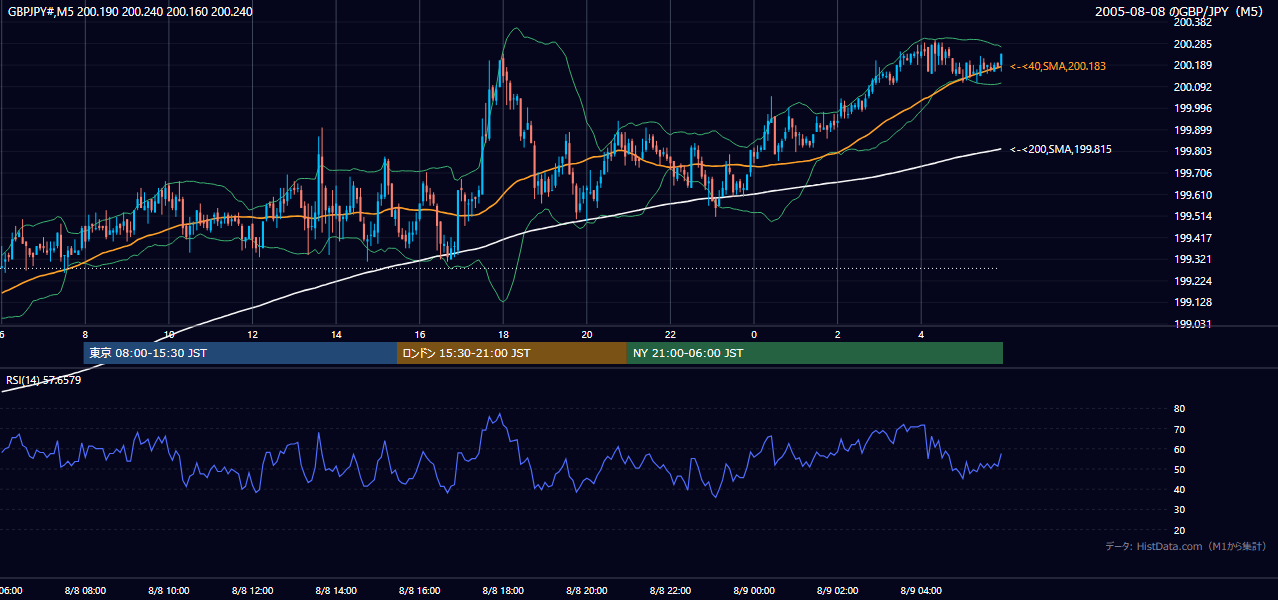The image size is (1278, 600).
Task: Click RSI axis level 80
Action: 1179,409
